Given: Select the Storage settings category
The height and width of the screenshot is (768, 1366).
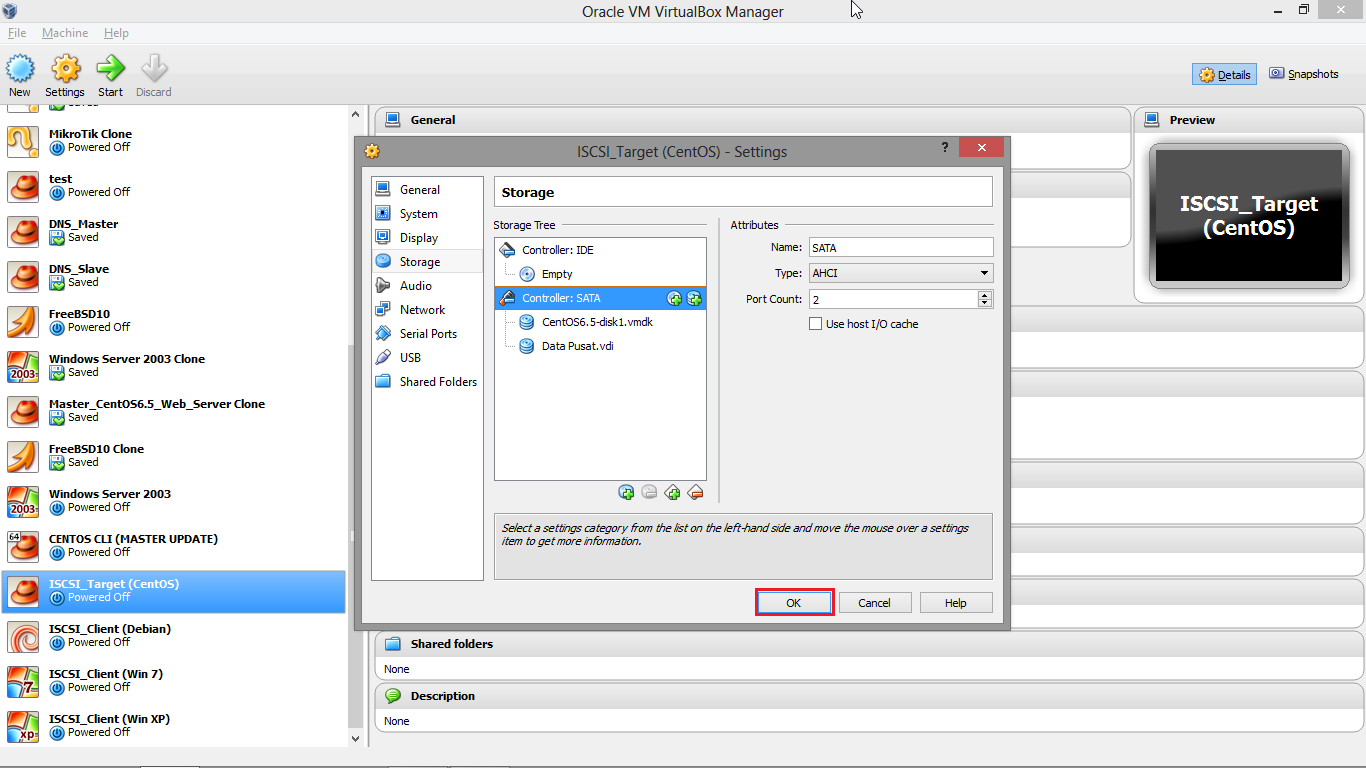Looking at the screenshot, I should [x=427, y=262].
